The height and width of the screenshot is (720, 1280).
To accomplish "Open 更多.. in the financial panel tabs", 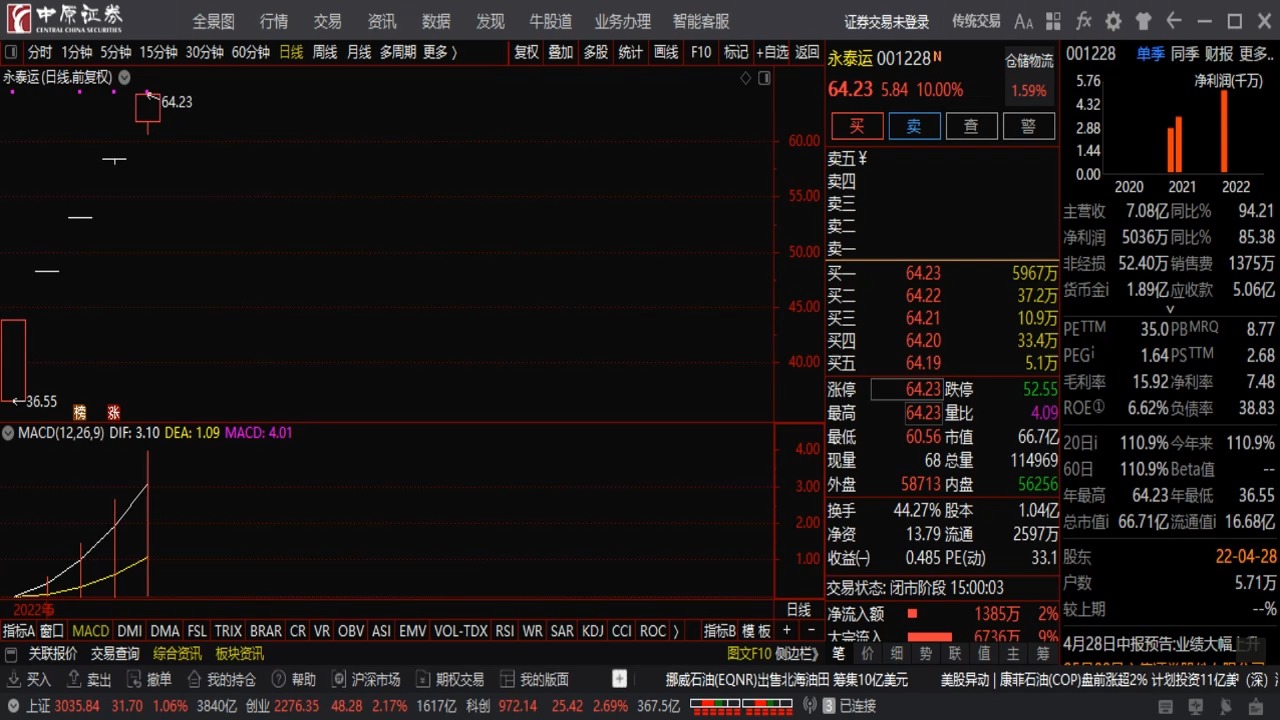I will tap(1256, 54).
